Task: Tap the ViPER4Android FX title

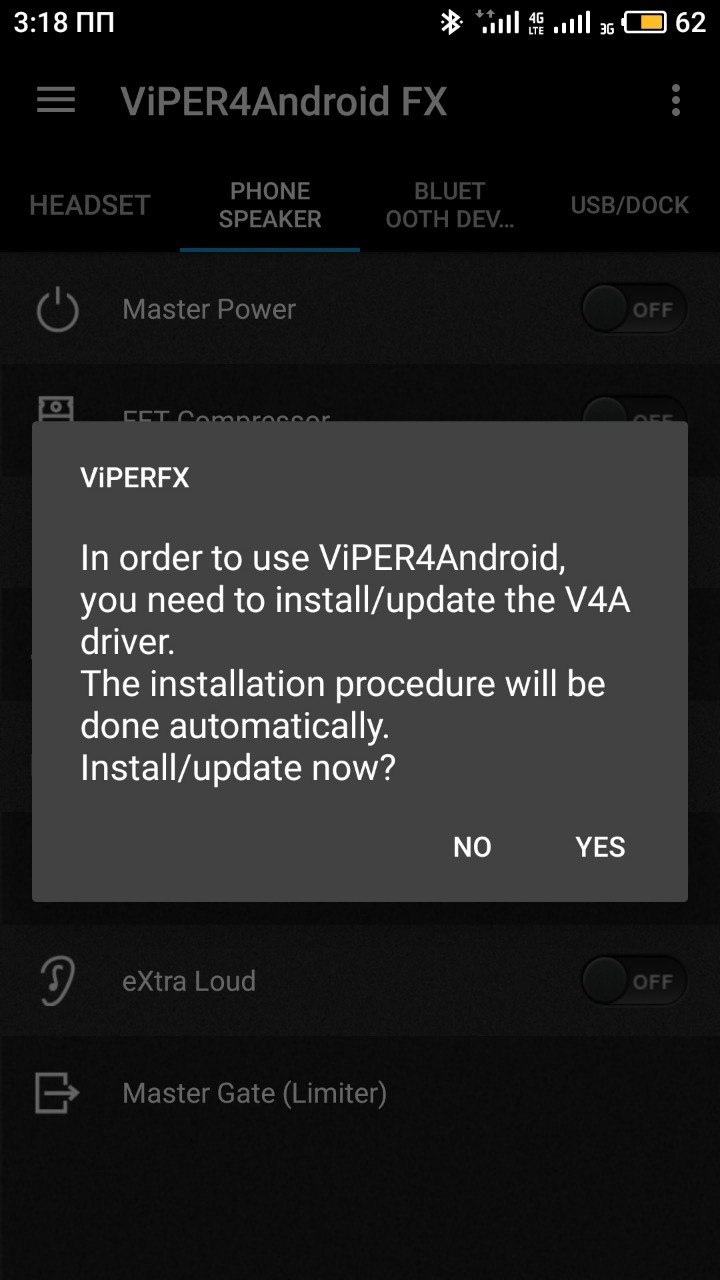Action: (284, 102)
